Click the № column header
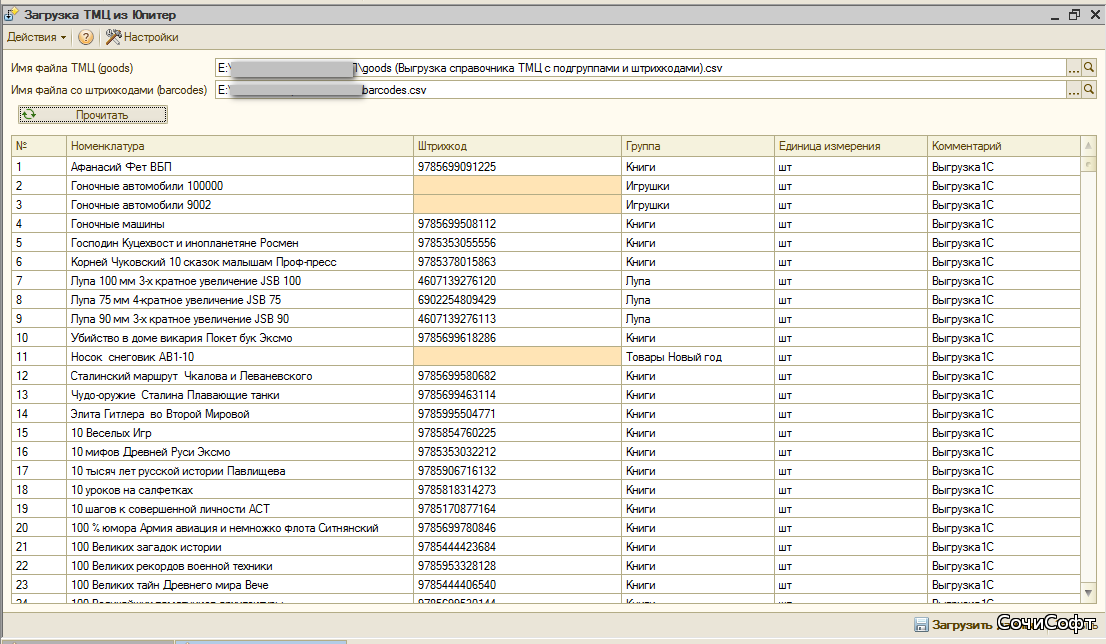 (x=39, y=146)
